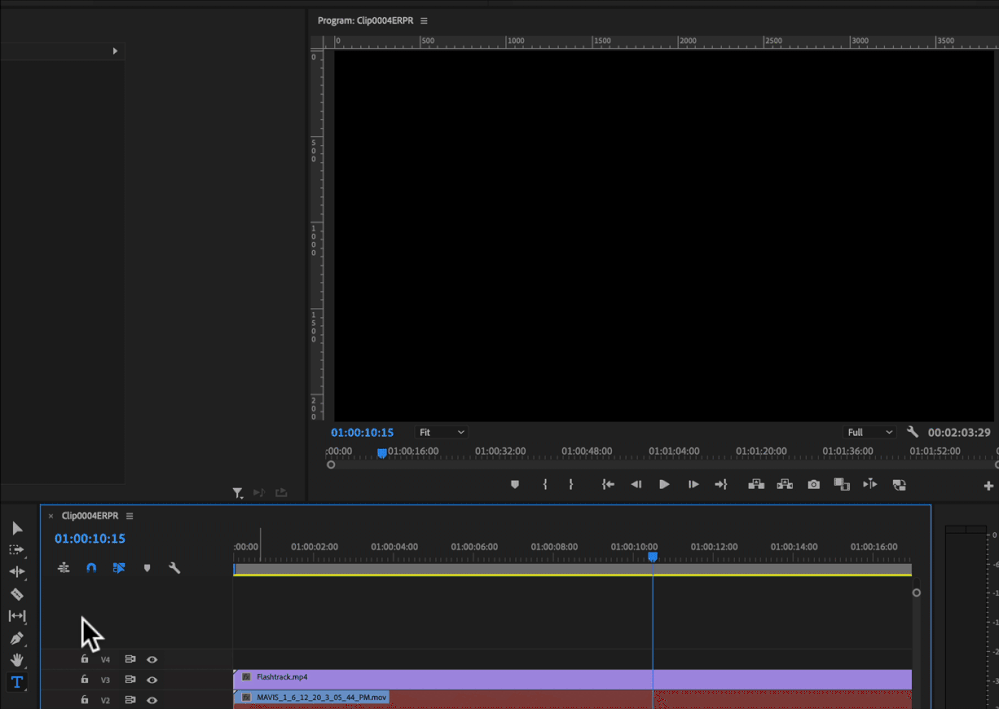Open the Full playback resolution dropdown
Viewport: 999px width, 709px height.
[869, 432]
